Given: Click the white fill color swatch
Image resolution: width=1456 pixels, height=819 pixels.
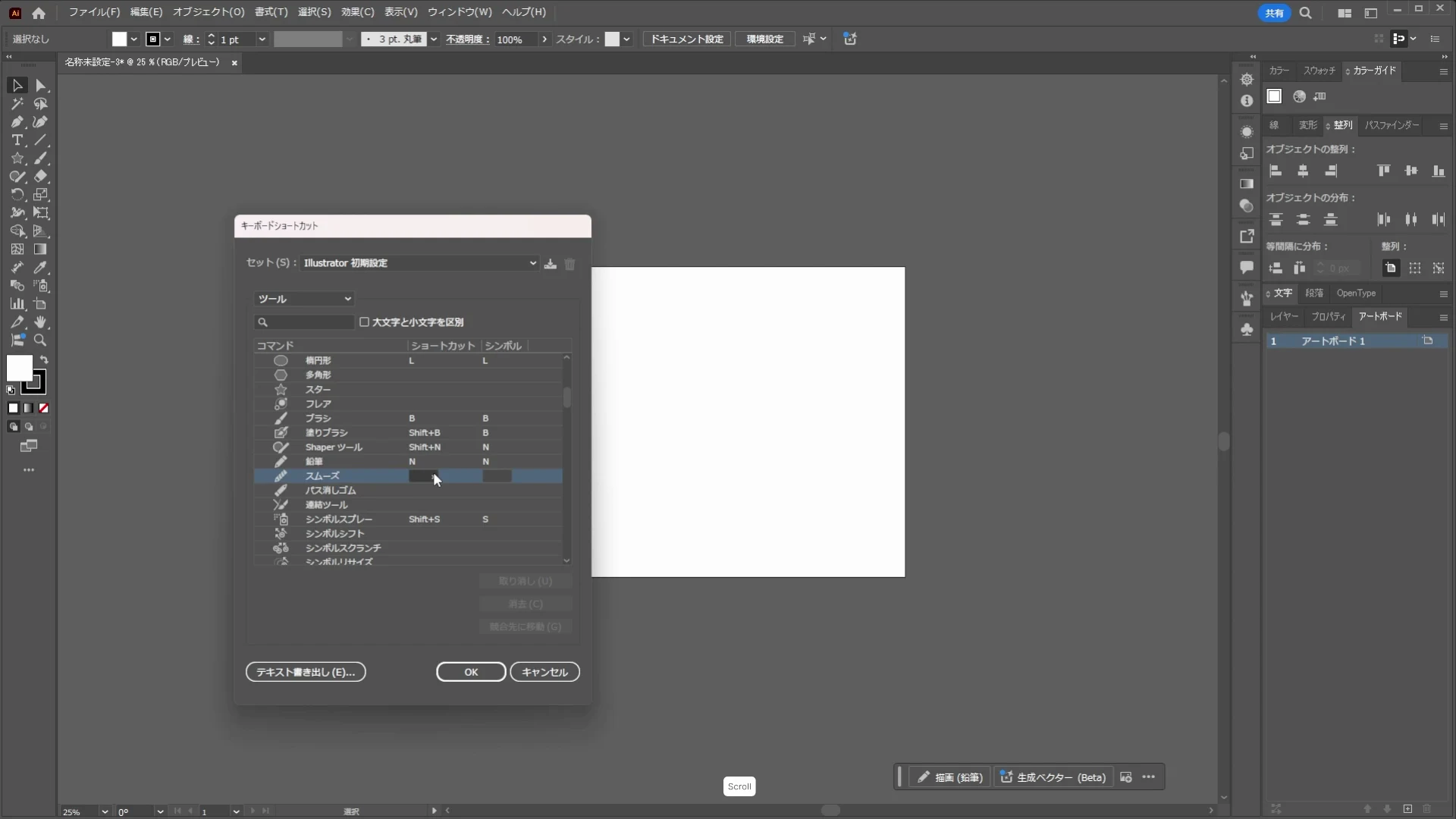Looking at the screenshot, I should coord(19,369).
